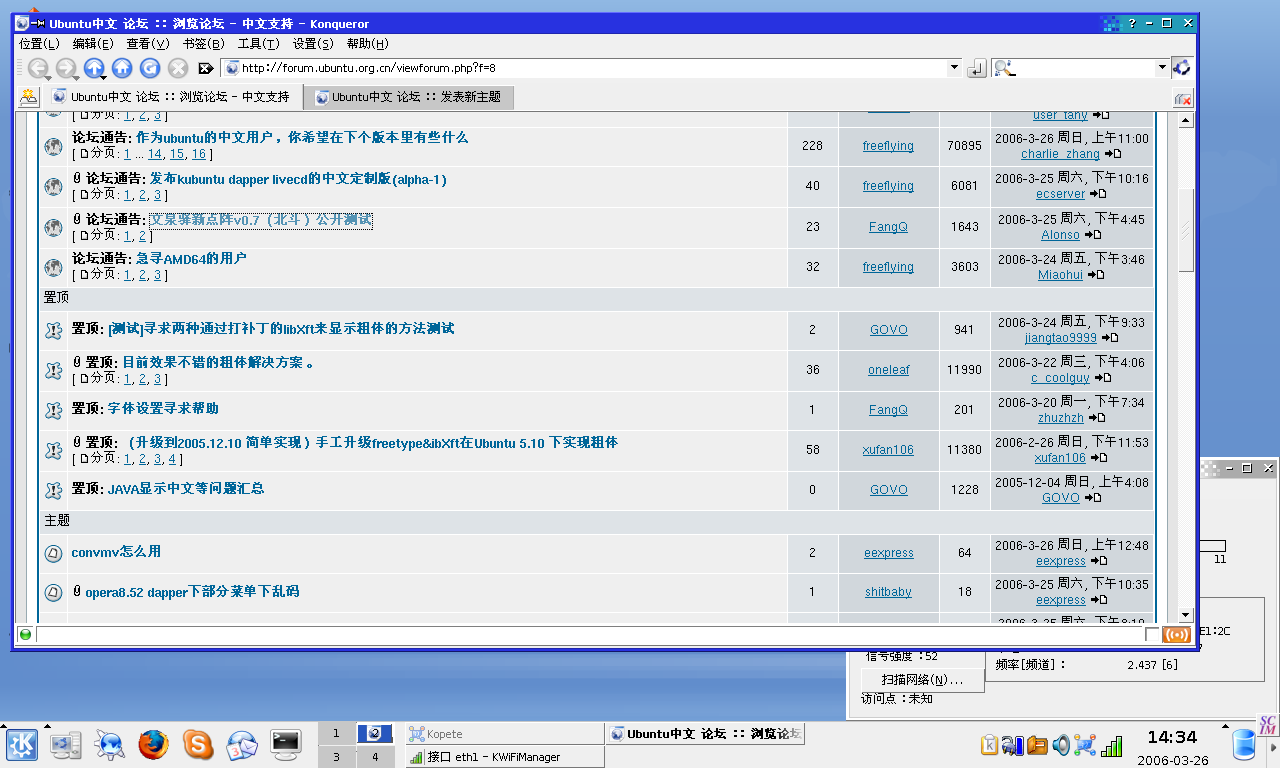Switch to virtual desktop 4 in pager
Image resolution: width=1280 pixels, height=768 pixels.
coord(376,757)
